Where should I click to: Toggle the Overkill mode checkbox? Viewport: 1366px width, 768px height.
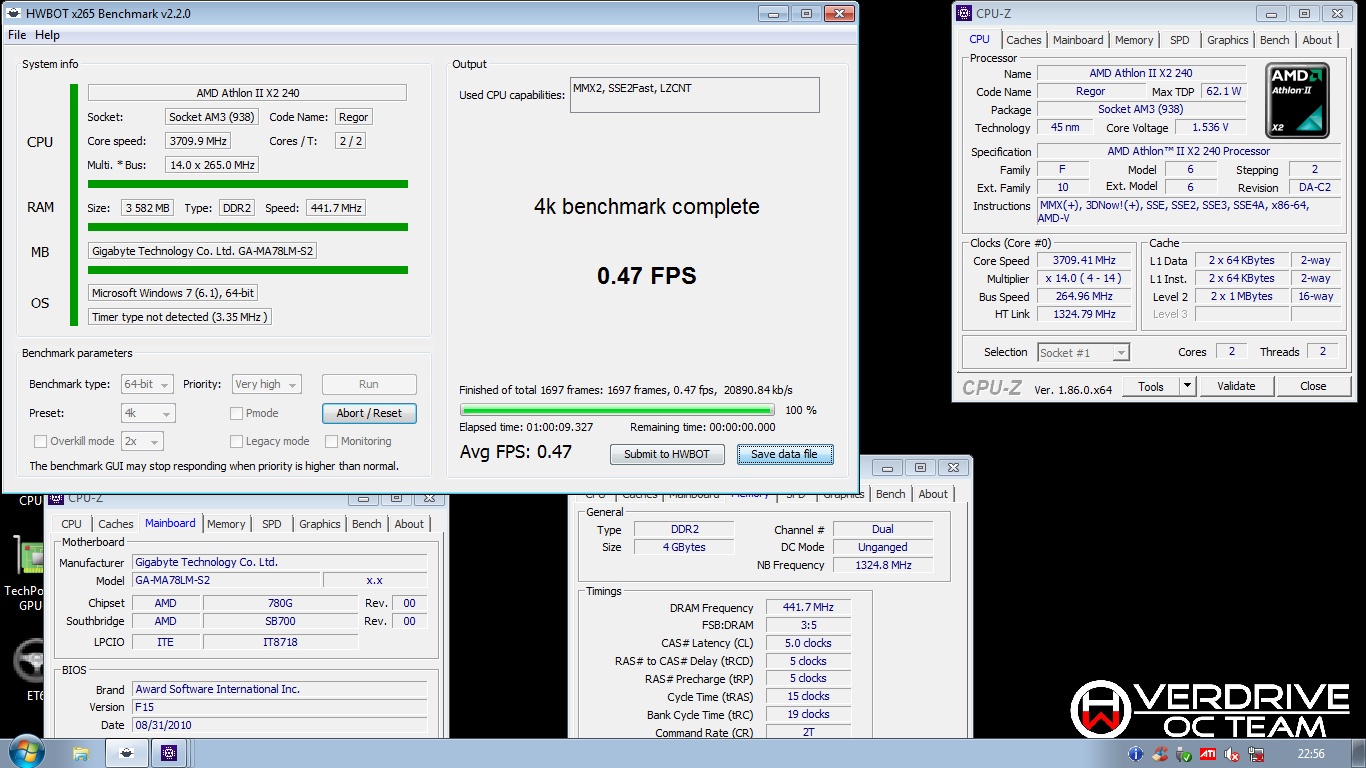click(41, 441)
